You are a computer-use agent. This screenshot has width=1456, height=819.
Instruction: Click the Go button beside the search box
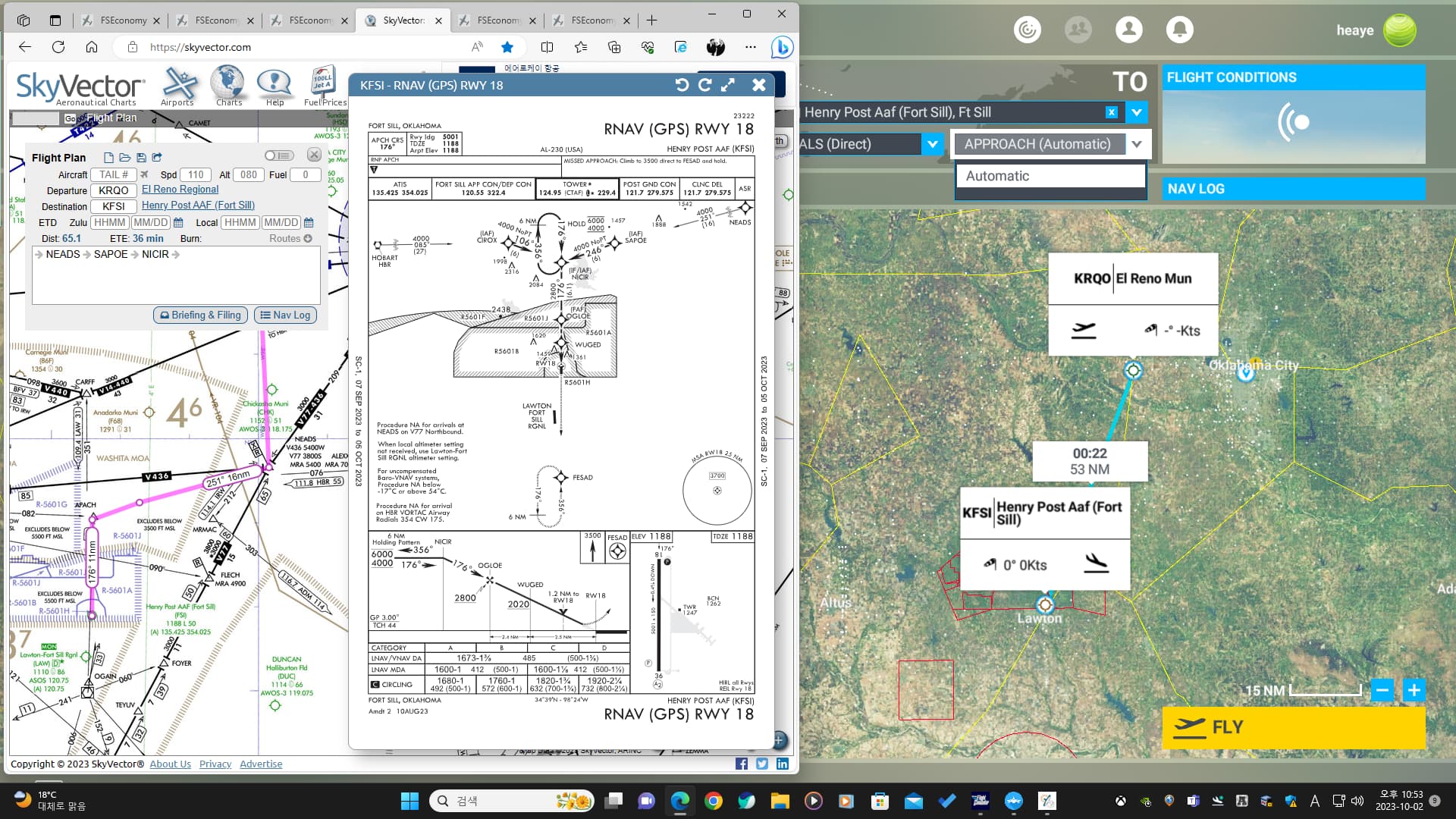[x=71, y=118]
